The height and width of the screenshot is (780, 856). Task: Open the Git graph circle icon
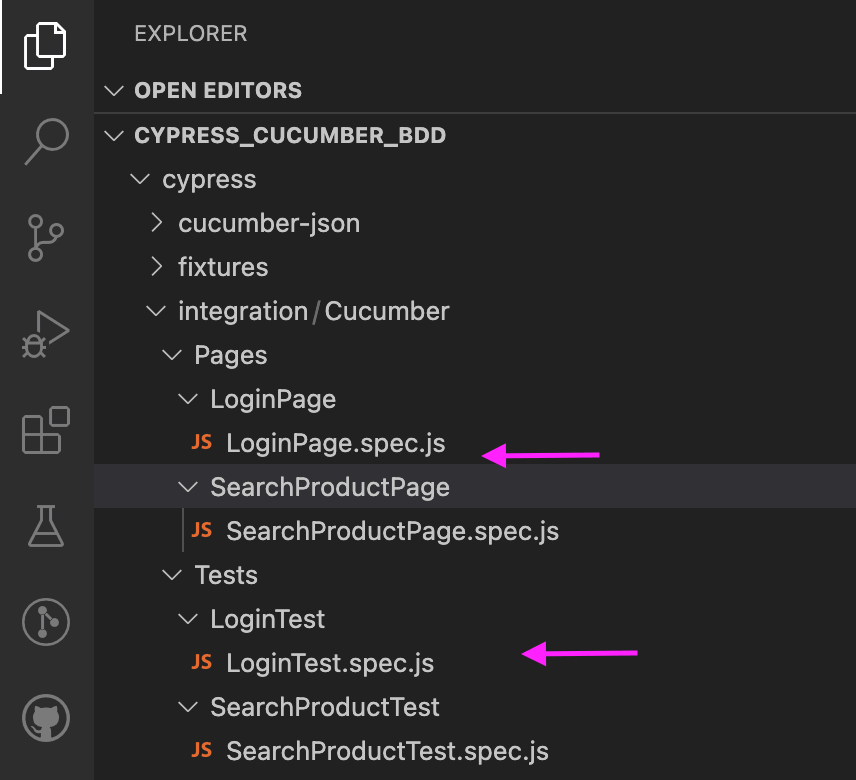tap(46, 622)
